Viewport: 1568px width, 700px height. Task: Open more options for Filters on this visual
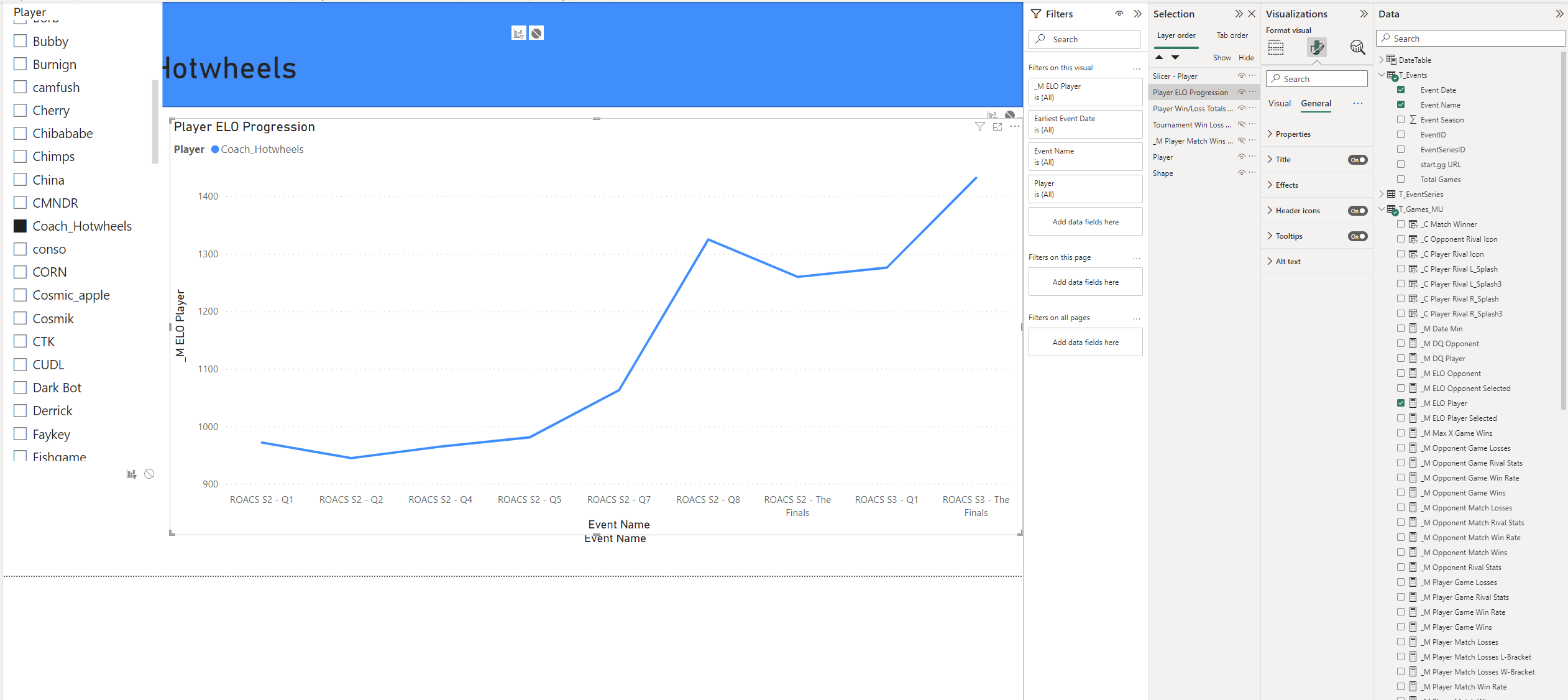point(1137,68)
